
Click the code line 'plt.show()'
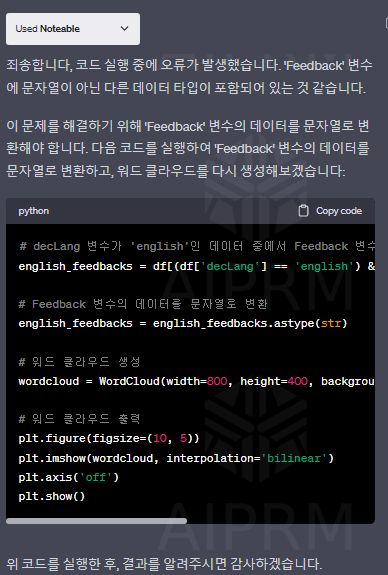tap(52, 496)
